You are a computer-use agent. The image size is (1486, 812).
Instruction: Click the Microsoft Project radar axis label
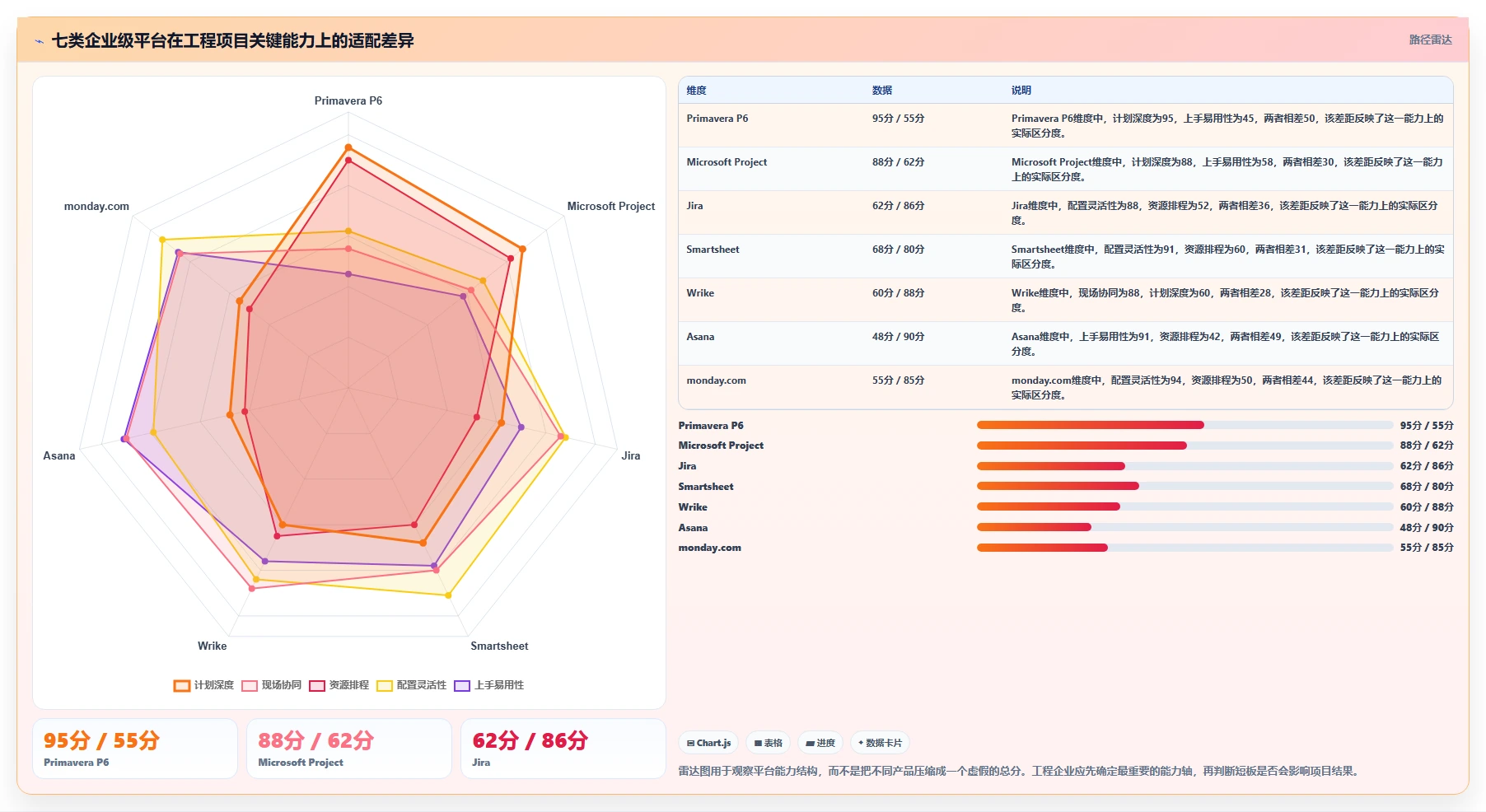pyautogui.click(x=611, y=206)
